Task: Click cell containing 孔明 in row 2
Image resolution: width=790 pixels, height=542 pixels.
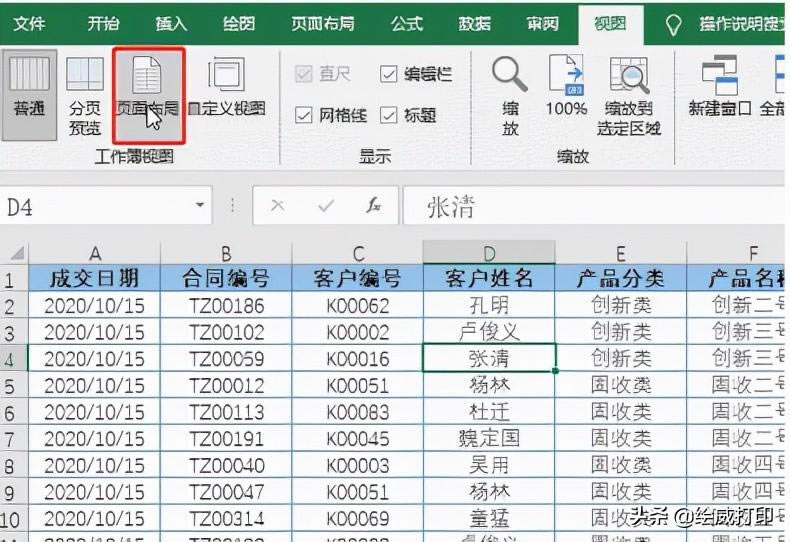Action: click(488, 305)
